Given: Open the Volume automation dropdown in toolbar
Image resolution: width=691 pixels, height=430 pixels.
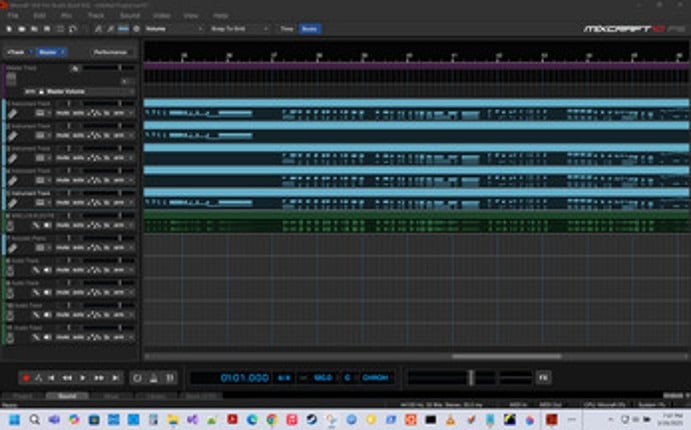Looking at the screenshot, I should (174, 29).
